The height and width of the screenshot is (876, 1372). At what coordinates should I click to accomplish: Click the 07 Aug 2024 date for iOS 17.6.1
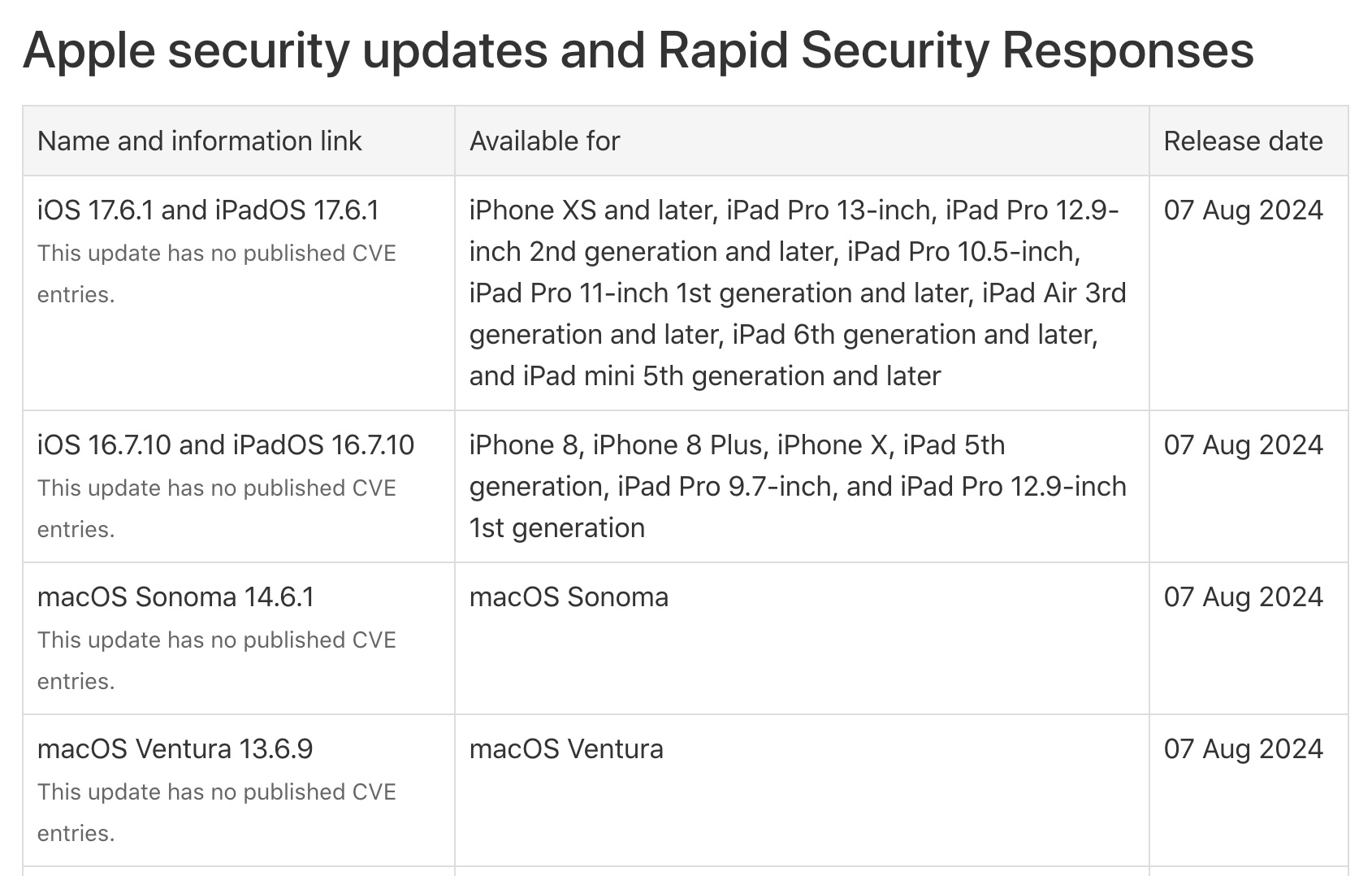1243,210
